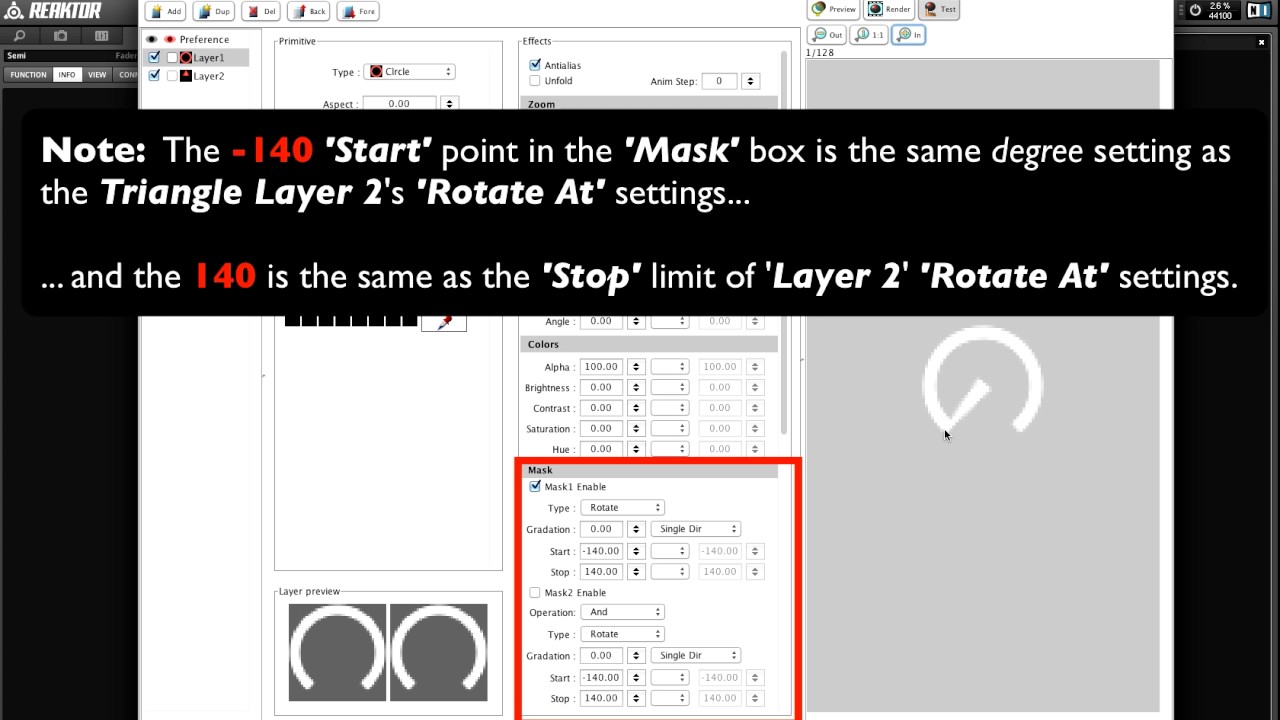Delete layer with Del button
The image size is (1280, 720).
(260, 11)
